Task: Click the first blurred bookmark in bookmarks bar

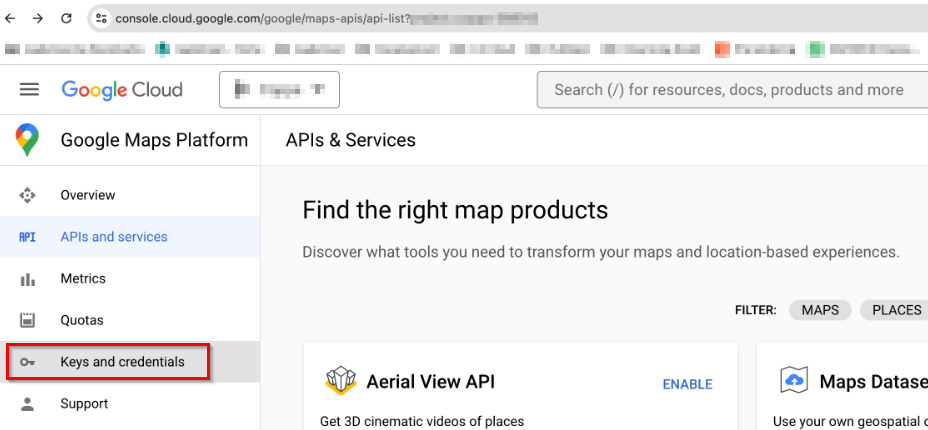Action: coord(74,49)
